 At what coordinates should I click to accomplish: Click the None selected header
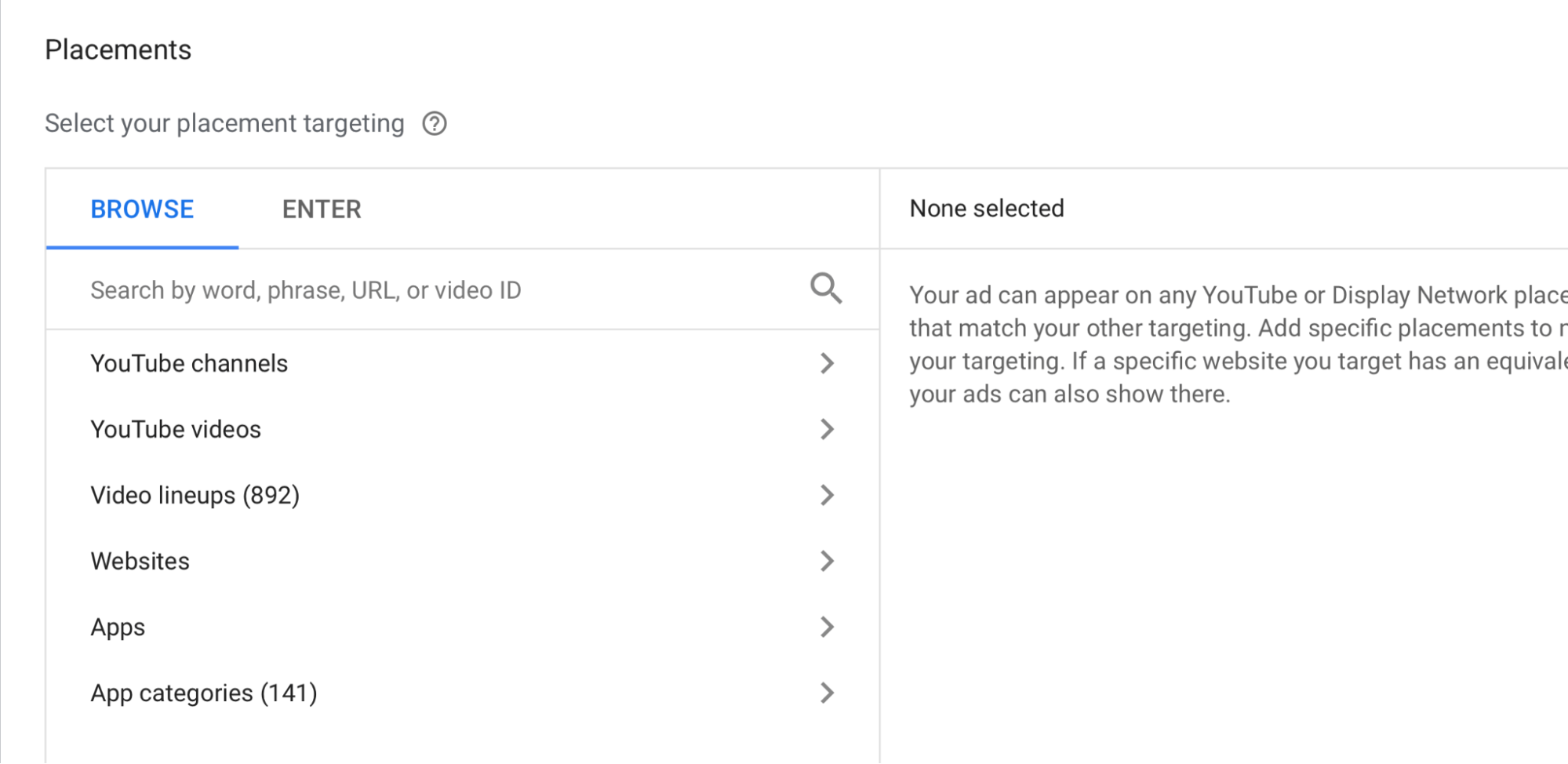coord(987,208)
